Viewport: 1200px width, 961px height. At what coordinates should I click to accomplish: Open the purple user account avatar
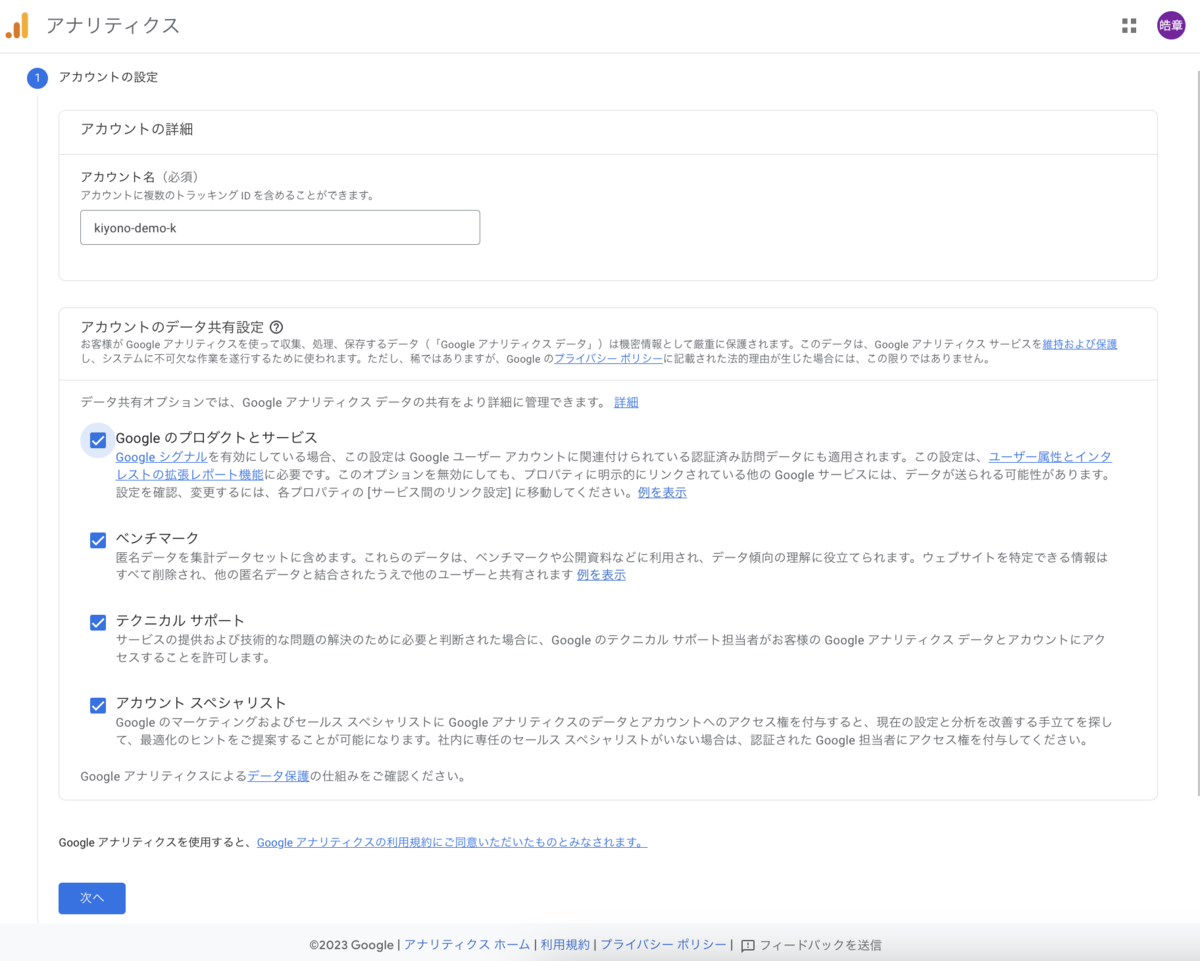1170,26
